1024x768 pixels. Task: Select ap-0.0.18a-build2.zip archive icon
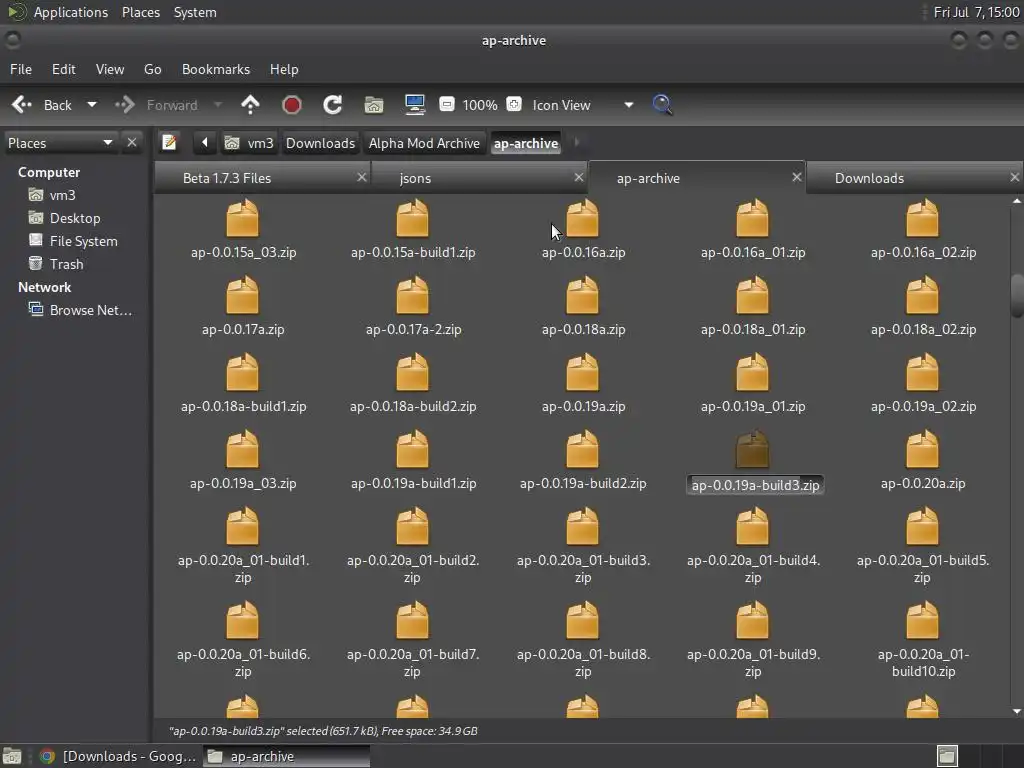(x=413, y=372)
